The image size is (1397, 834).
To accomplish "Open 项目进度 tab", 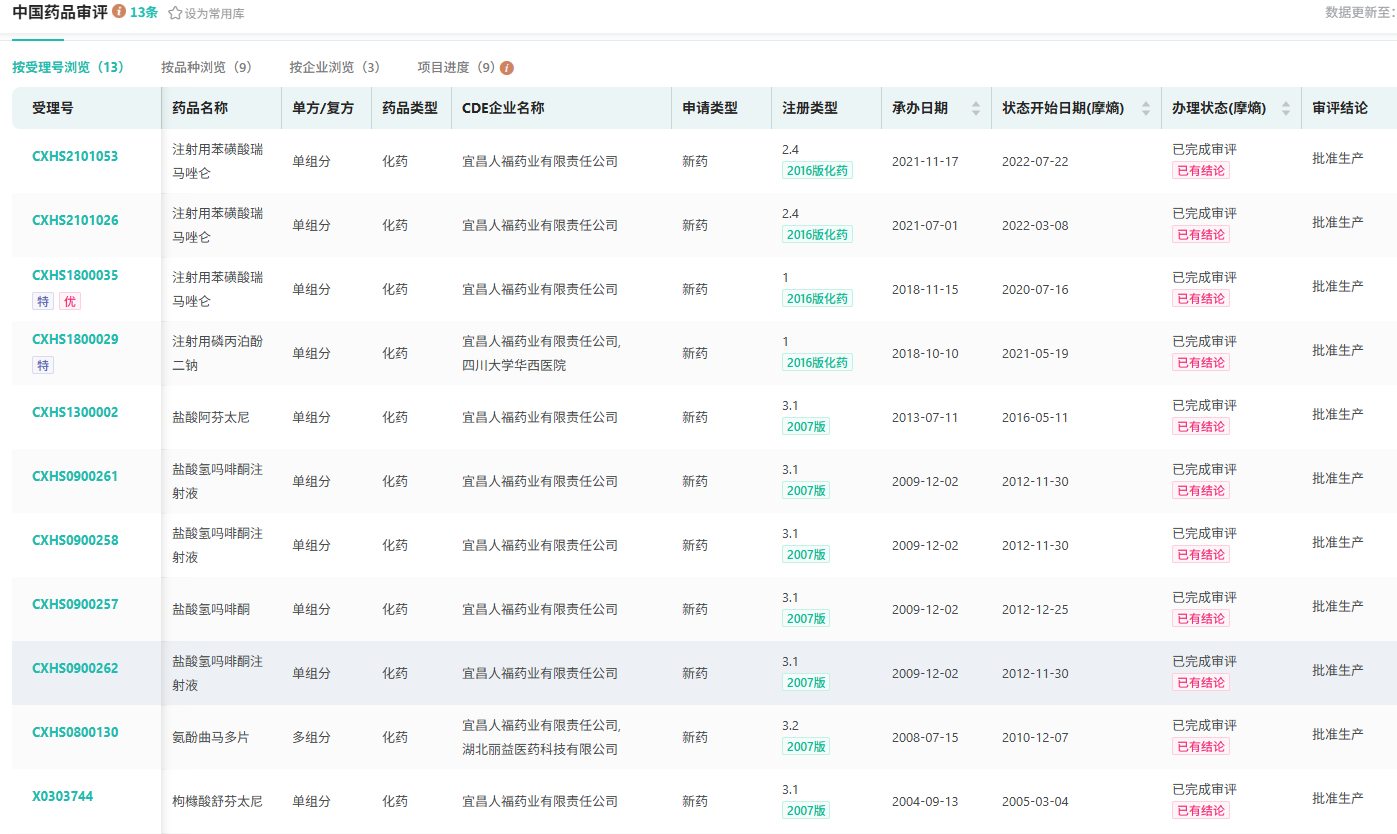I will pyautogui.click(x=456, y=68).
